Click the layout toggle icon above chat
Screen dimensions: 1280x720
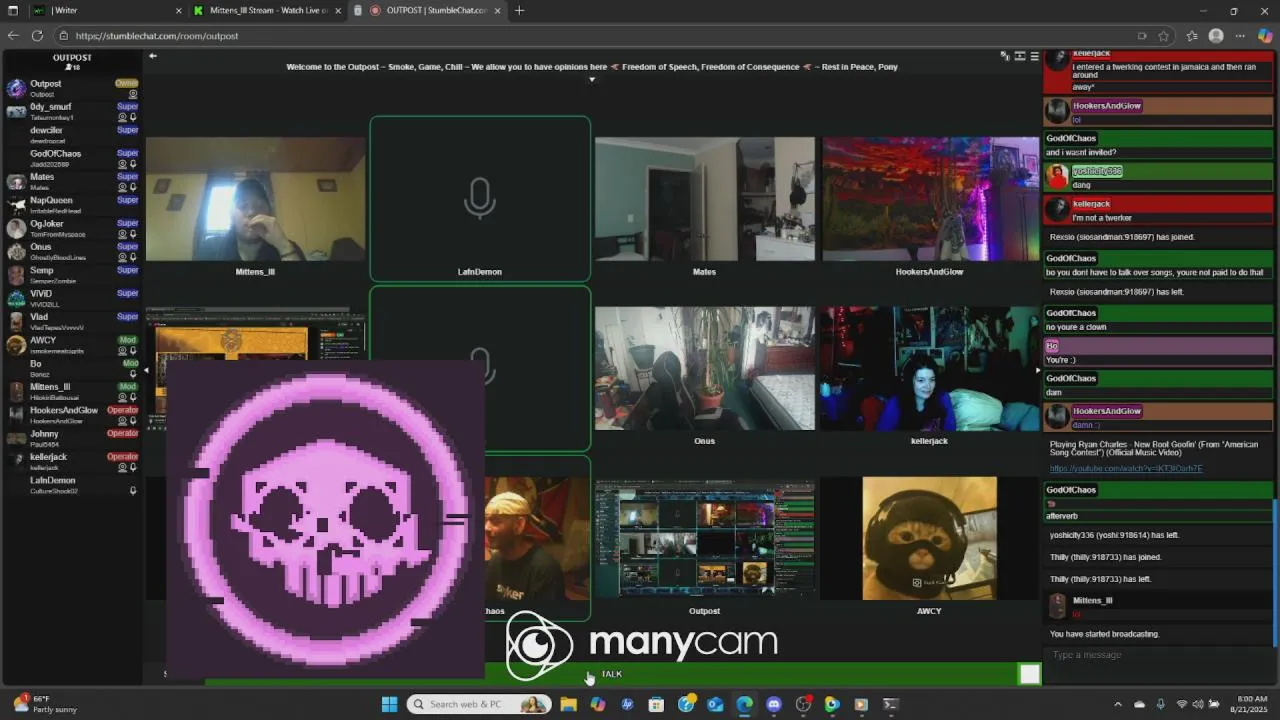[x=1020, y=56]
